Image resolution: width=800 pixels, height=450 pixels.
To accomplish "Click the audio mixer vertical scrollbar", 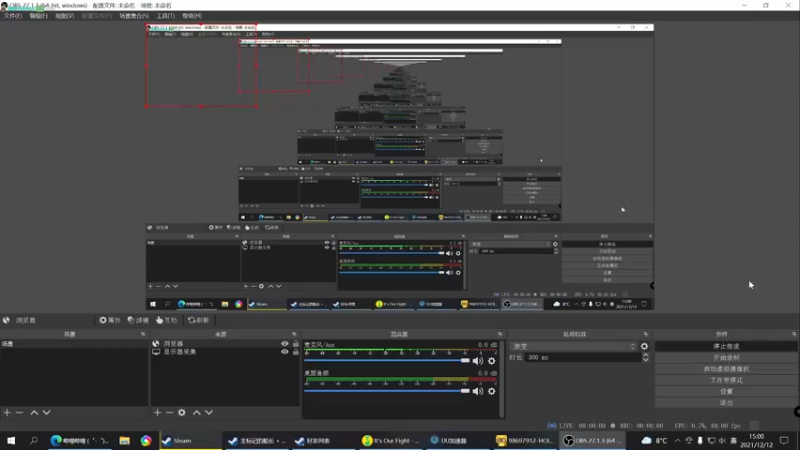I will (x=502, y=379).
